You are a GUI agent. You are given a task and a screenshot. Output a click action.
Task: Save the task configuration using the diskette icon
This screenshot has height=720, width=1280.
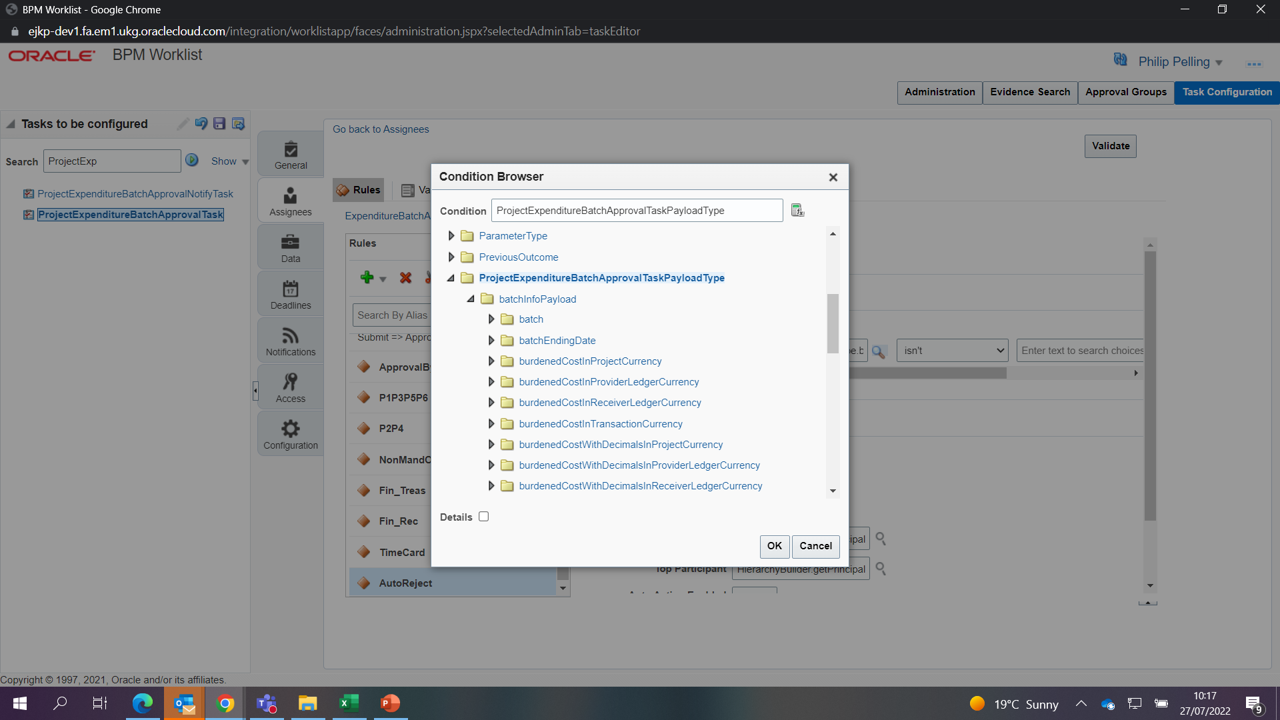tap(219, 123)
